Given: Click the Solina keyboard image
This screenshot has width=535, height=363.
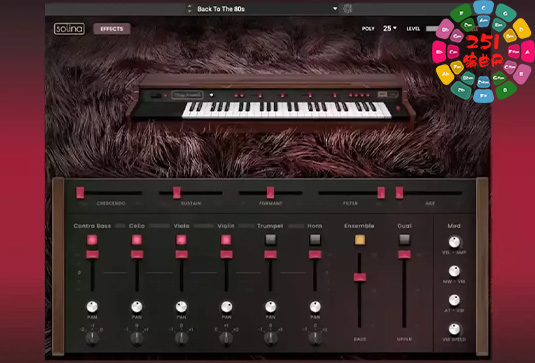Looking at the screenshot, I should [270, 101].
